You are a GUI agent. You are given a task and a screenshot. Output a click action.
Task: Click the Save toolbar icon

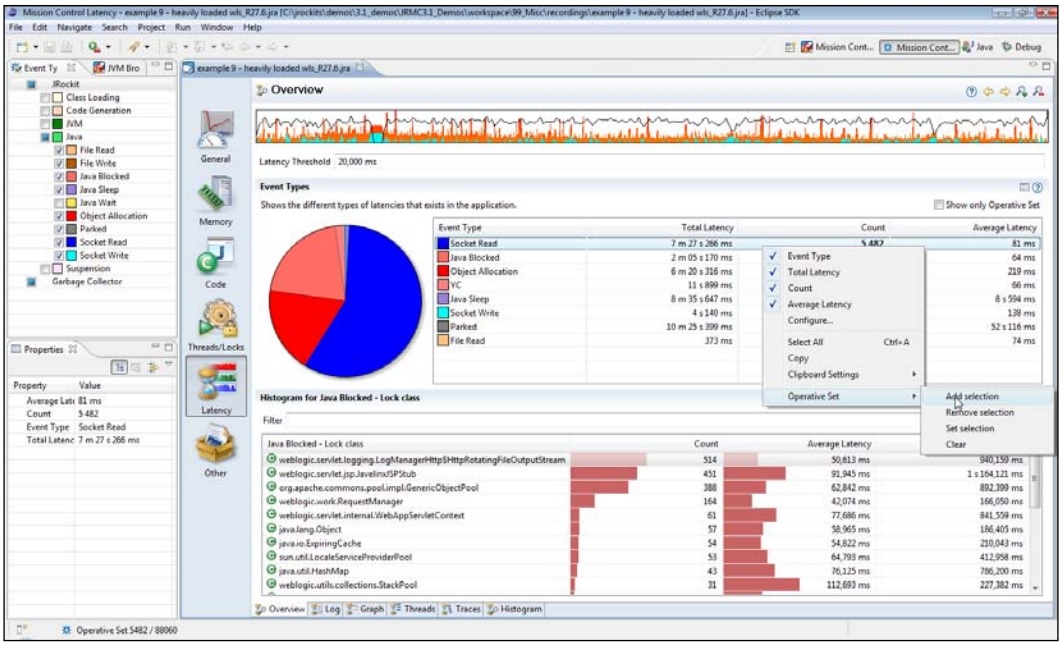click(x=49, y=47)
